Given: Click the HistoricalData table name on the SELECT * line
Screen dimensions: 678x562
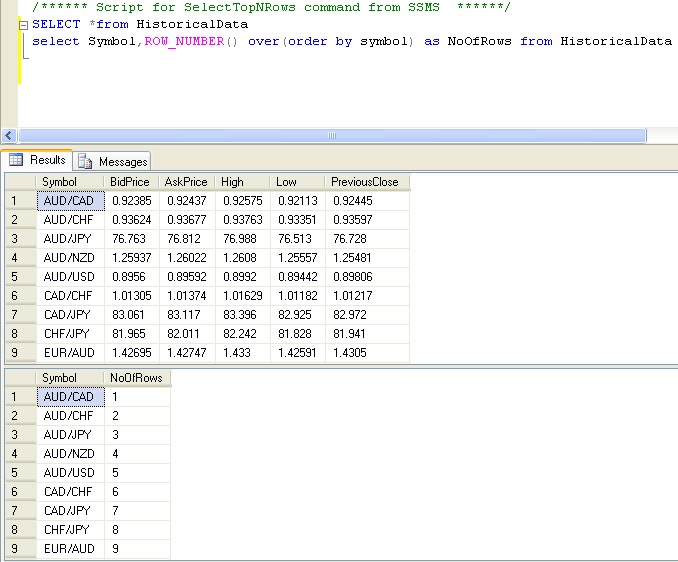Looking at the screenshot, I should coord(192,24).
